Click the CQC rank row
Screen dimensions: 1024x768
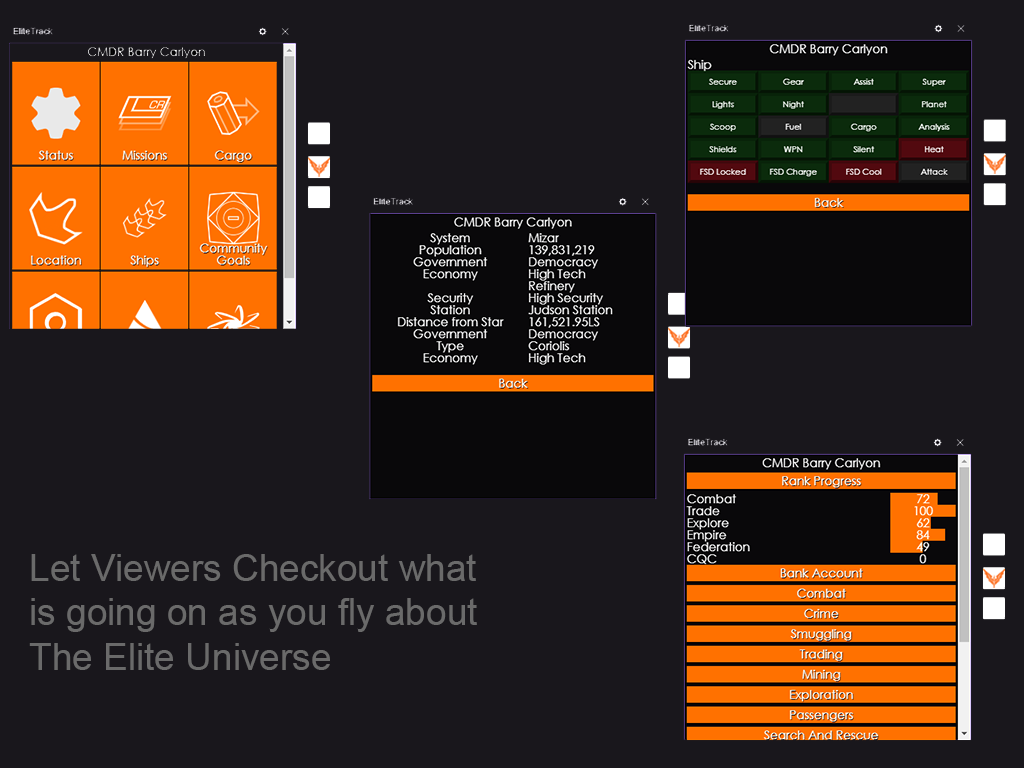pyautogui.click(x=821, y=559)
